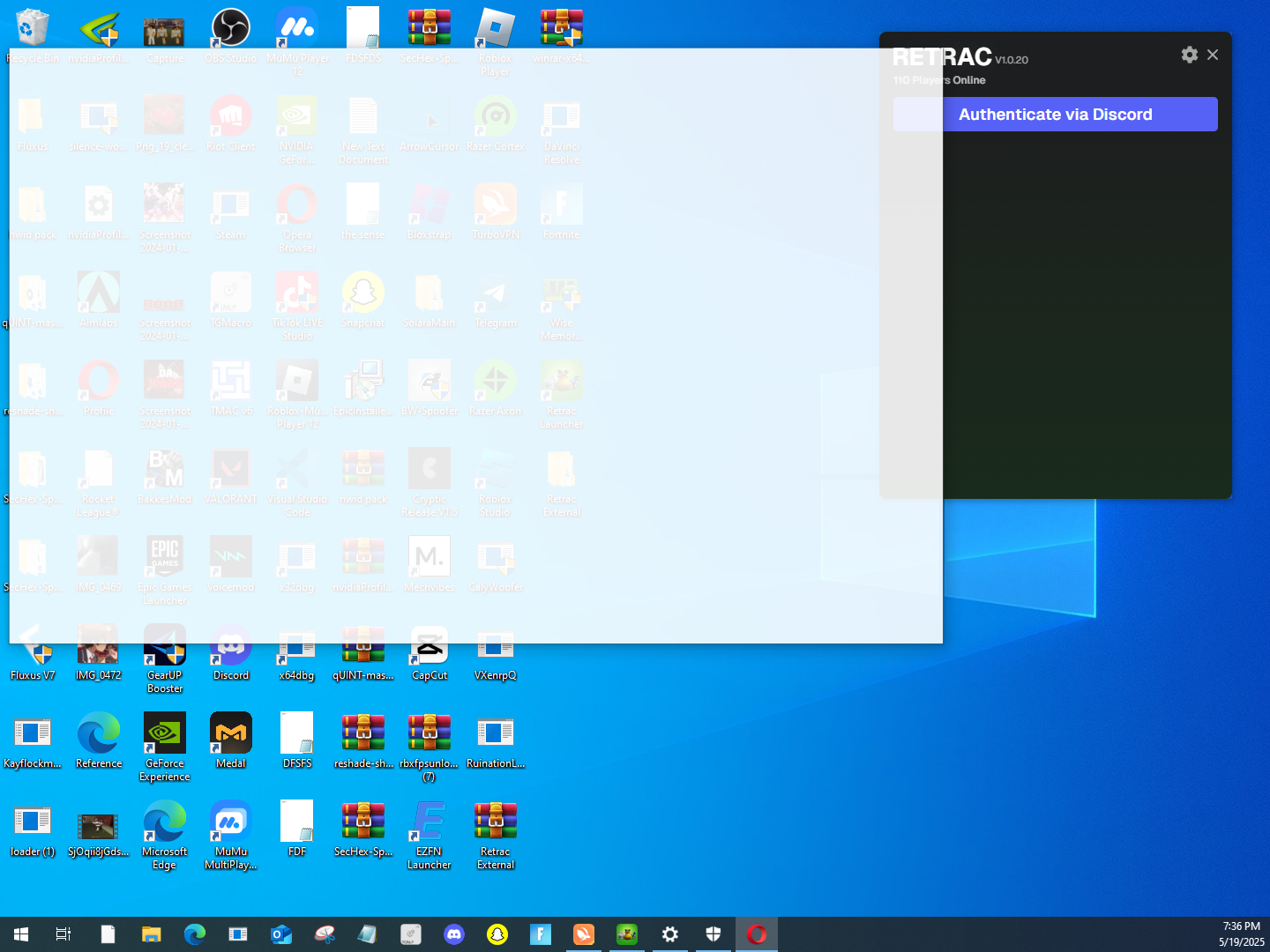Open File Explorer from the taskbar
1270x952 pixels.
click(152, 934)
